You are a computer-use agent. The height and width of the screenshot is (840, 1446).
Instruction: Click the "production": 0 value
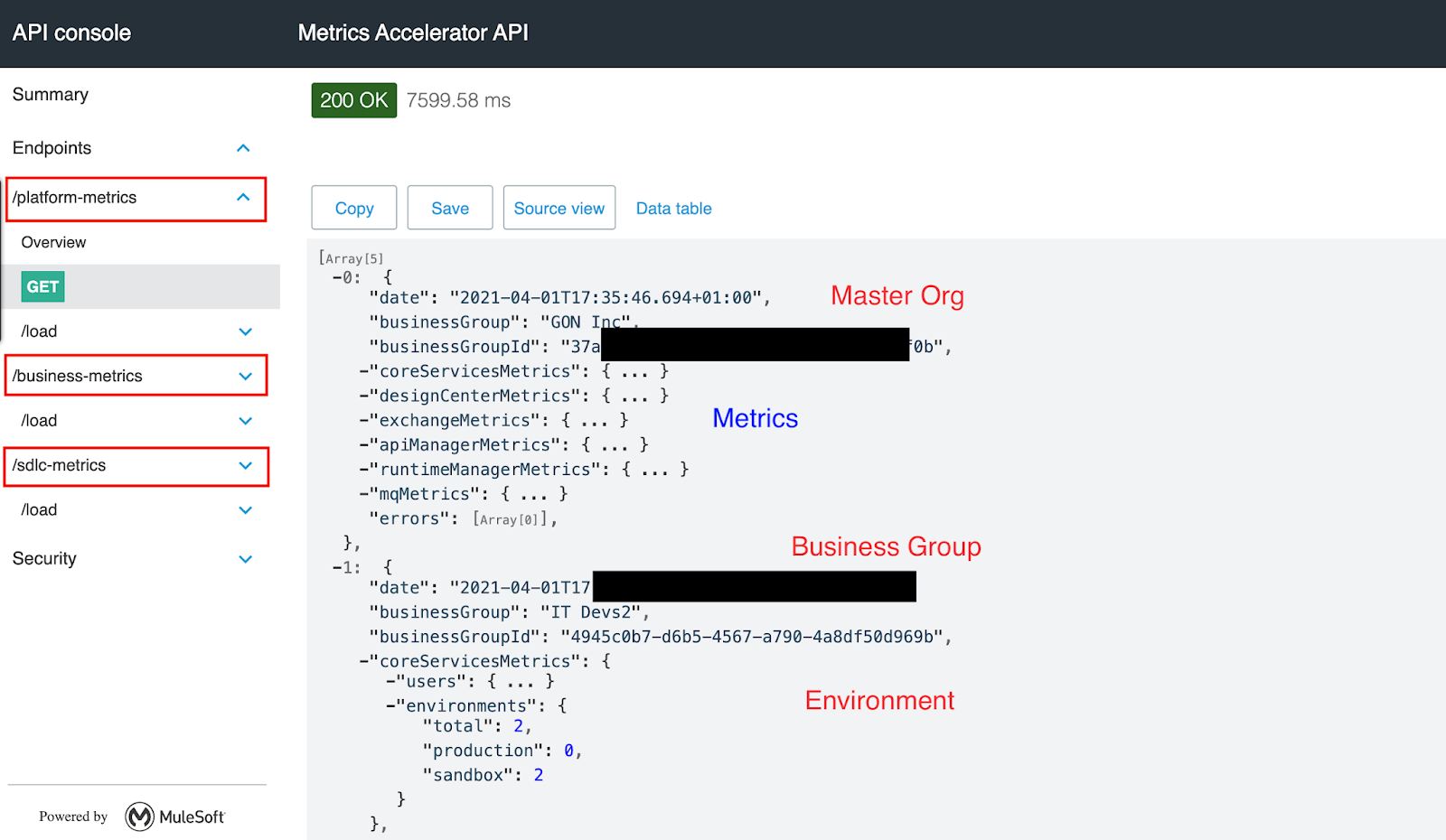(x=568, y=751)
